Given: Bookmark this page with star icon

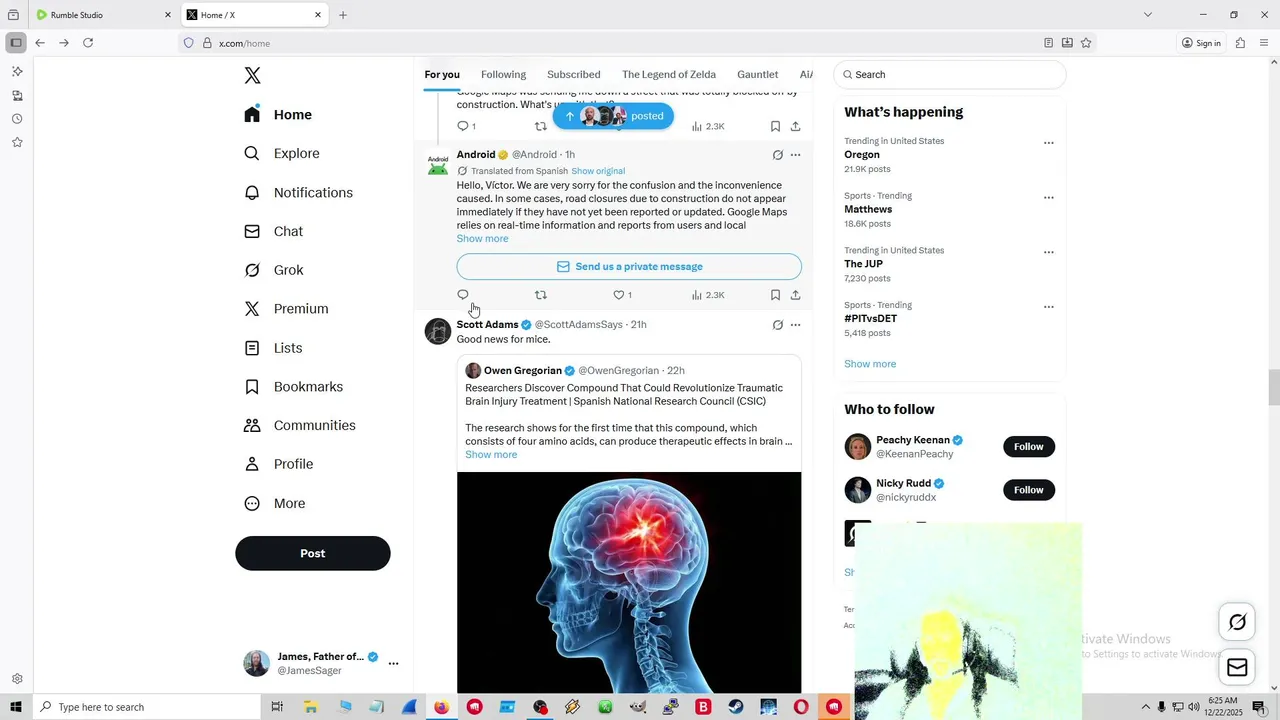Looking at the screenshot, I should (x=1086, y=43).
